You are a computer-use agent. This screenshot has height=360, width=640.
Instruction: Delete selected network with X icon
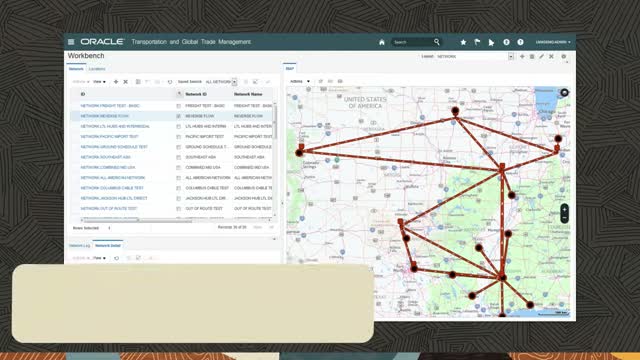(x=126, y=82)
